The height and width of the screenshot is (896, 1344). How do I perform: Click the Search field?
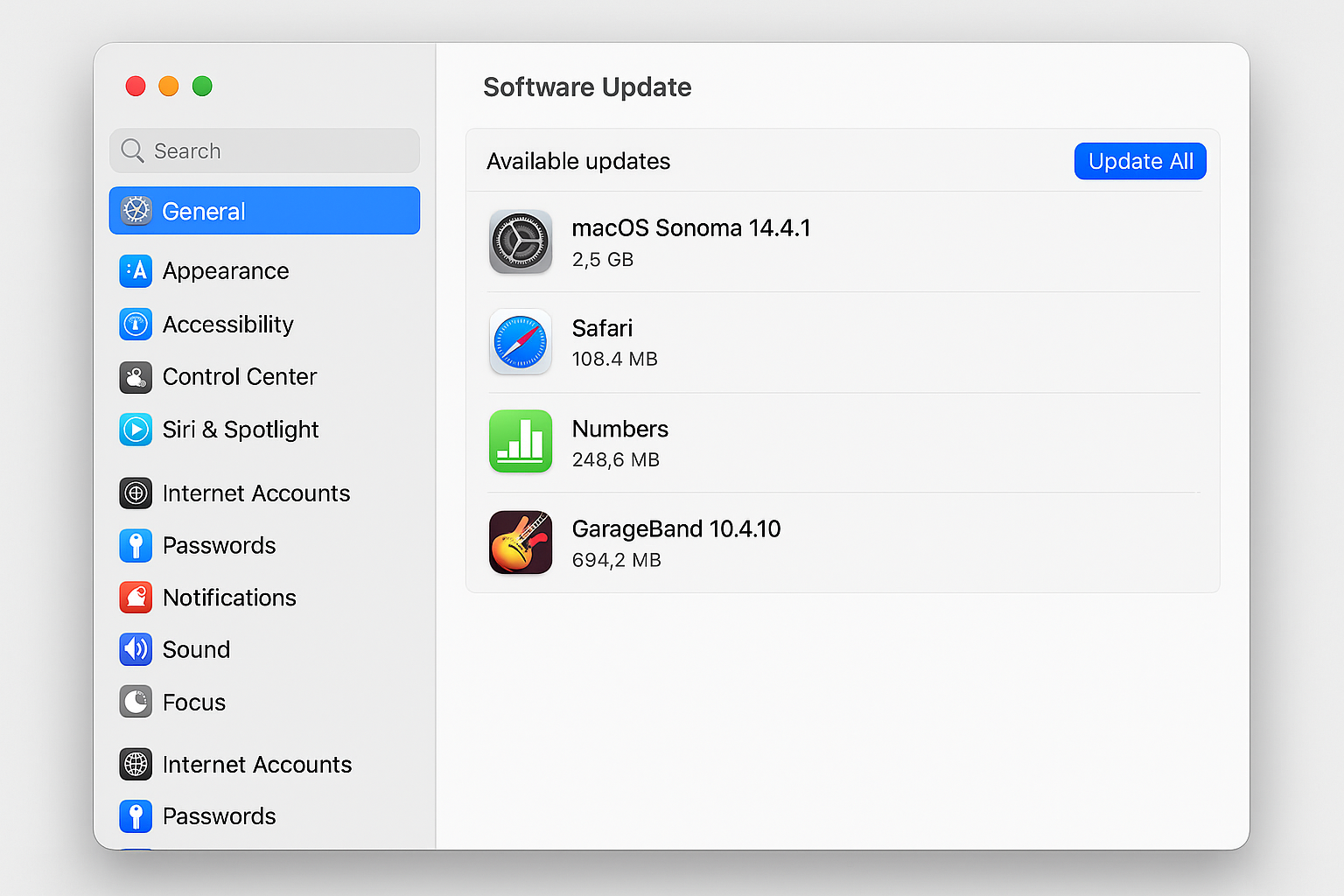click(x=262, y=150)
